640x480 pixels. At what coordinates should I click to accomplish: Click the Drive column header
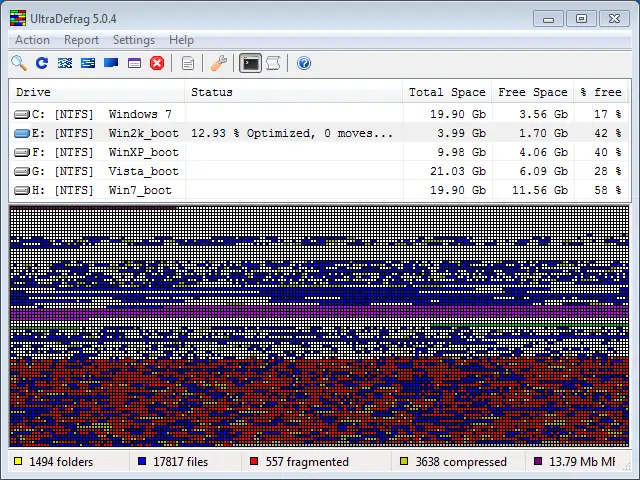(97, 92)
